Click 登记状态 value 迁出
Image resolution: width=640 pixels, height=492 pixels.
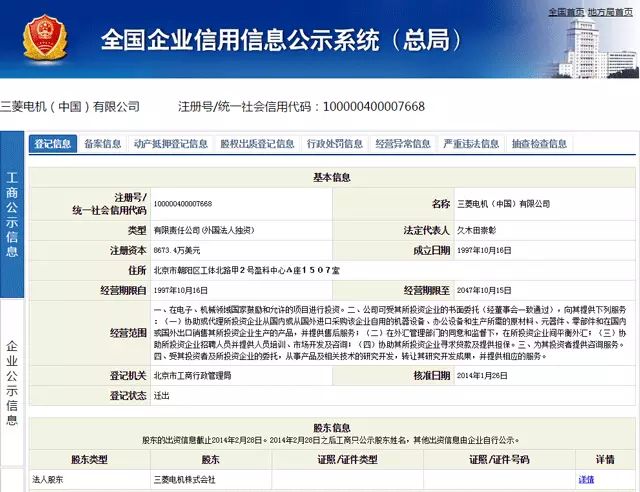pyautogui.click(x=161, y=396)
